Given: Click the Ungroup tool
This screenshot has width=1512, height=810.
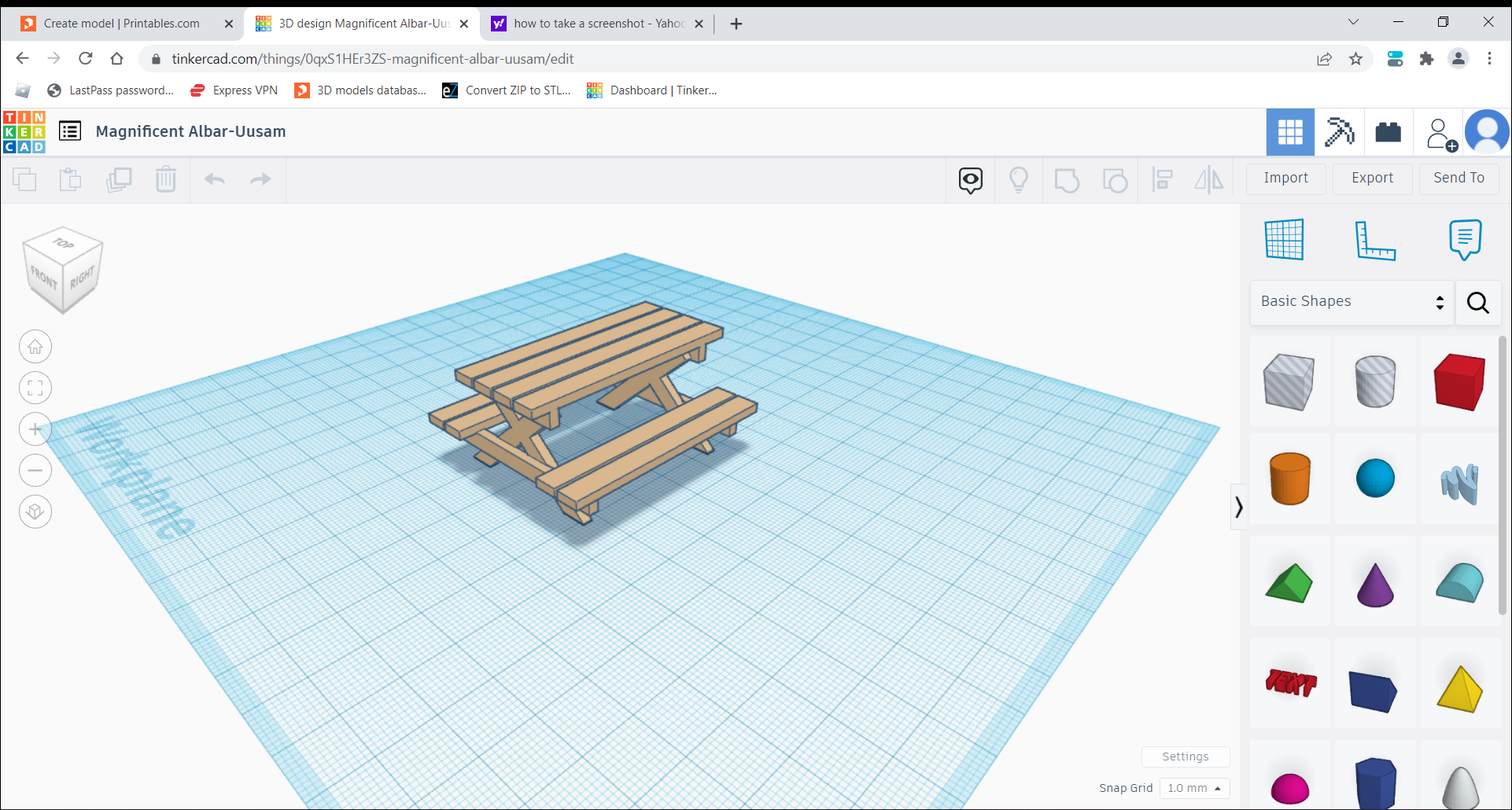Looking at the screenshot, I should pyautogui.click(x=1116, y=179).
